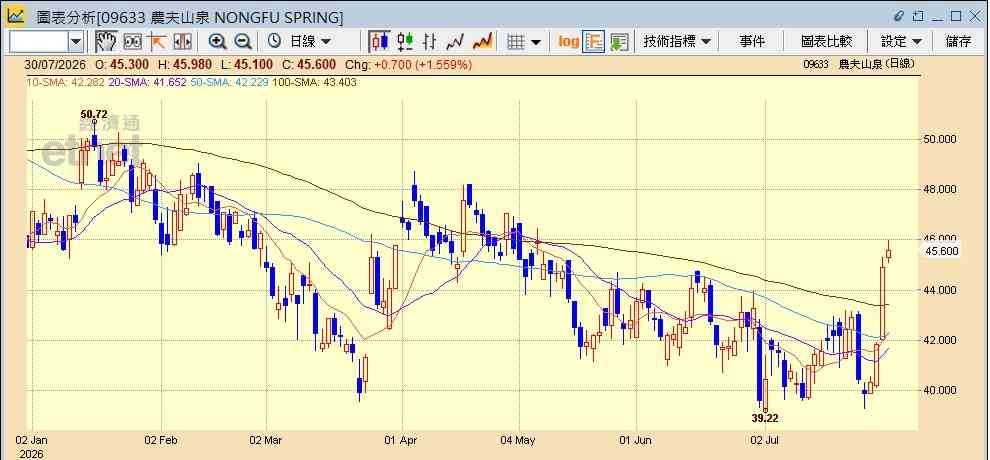
Task: Click the stock code input field
Action: [x=39, y=42]
